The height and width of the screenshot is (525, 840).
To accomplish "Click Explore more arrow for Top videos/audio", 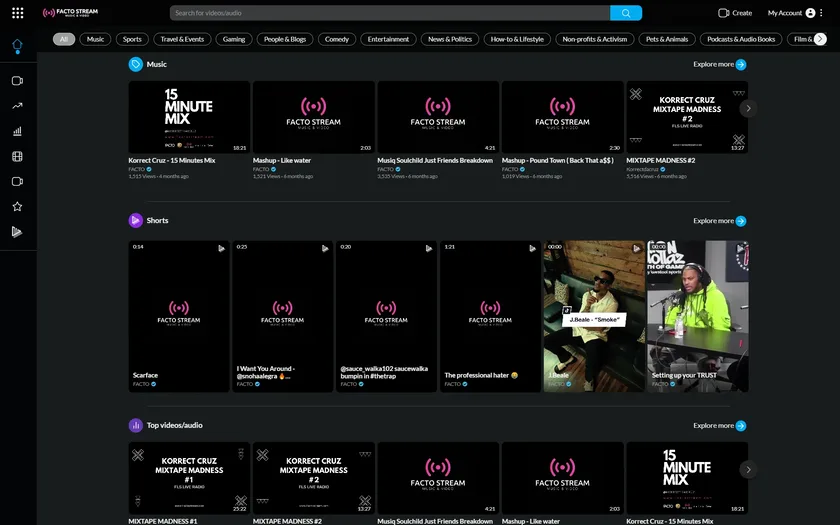I will click(x=741, y=426).
